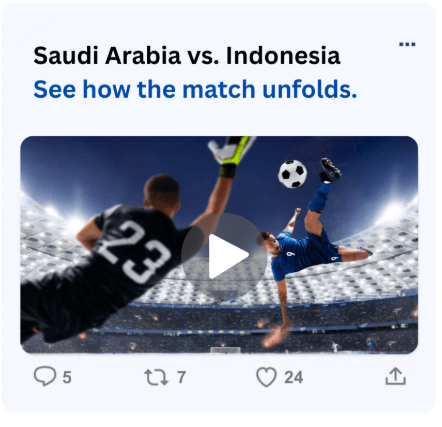Click the reply count 5

(67, 378)
